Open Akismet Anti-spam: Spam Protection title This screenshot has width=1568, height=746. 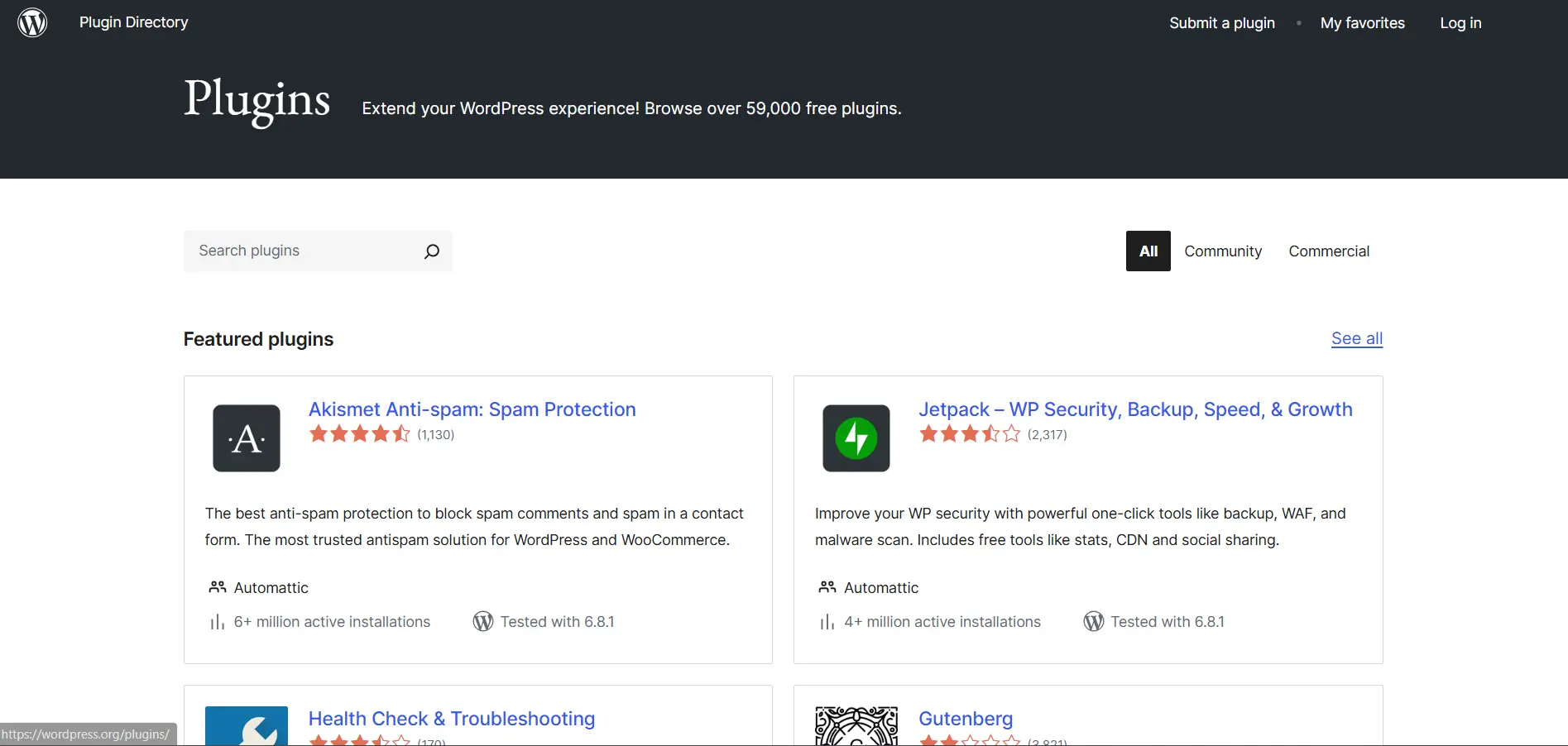tap(472, 409)
